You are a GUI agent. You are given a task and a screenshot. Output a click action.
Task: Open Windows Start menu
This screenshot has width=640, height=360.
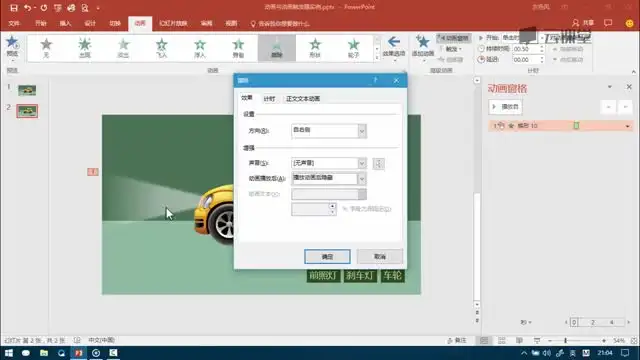(9, 353)
